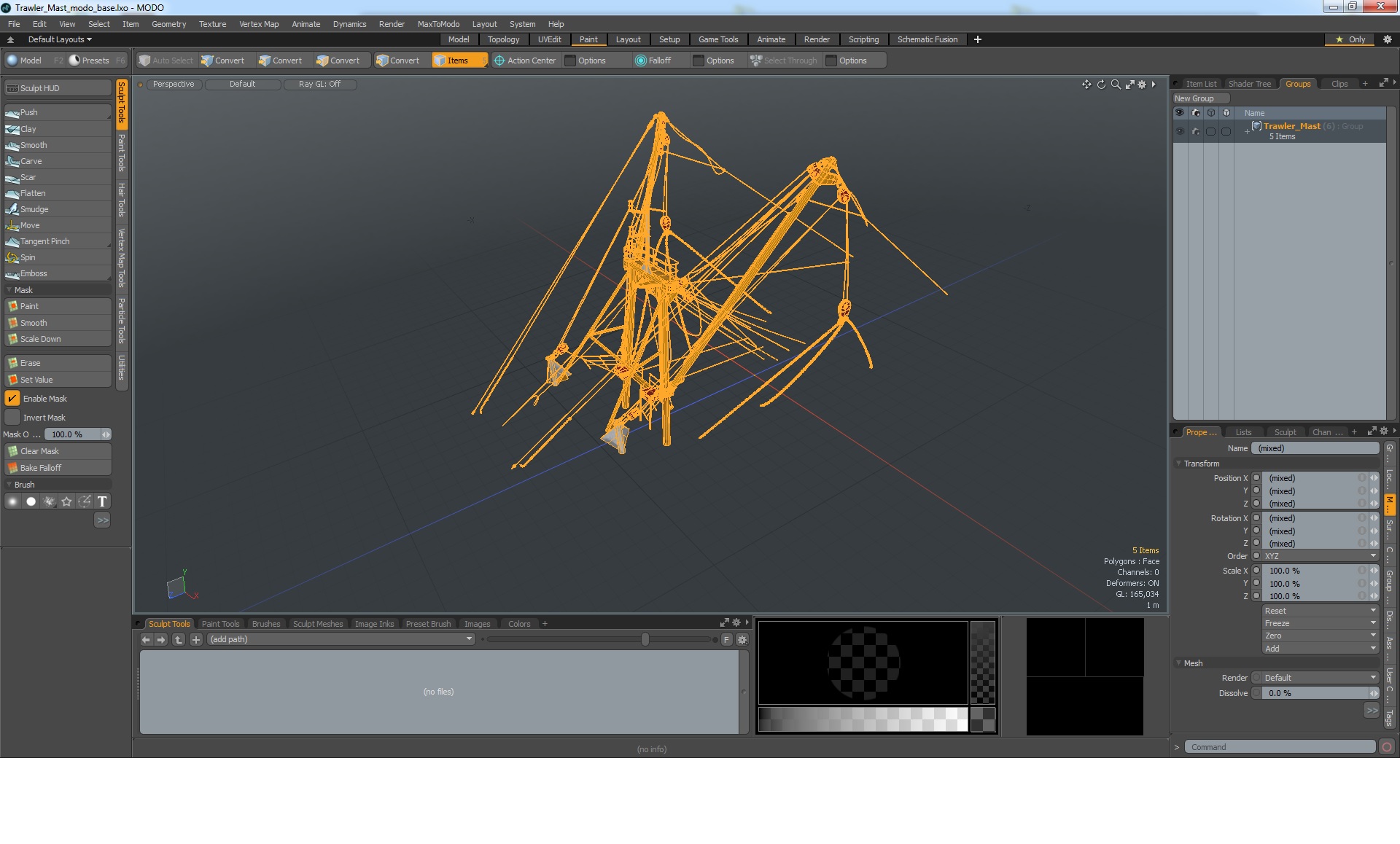The height and width of the screenshot is (844, 1400).
Task: Click the Action Center button
Action: pos(525,60)
